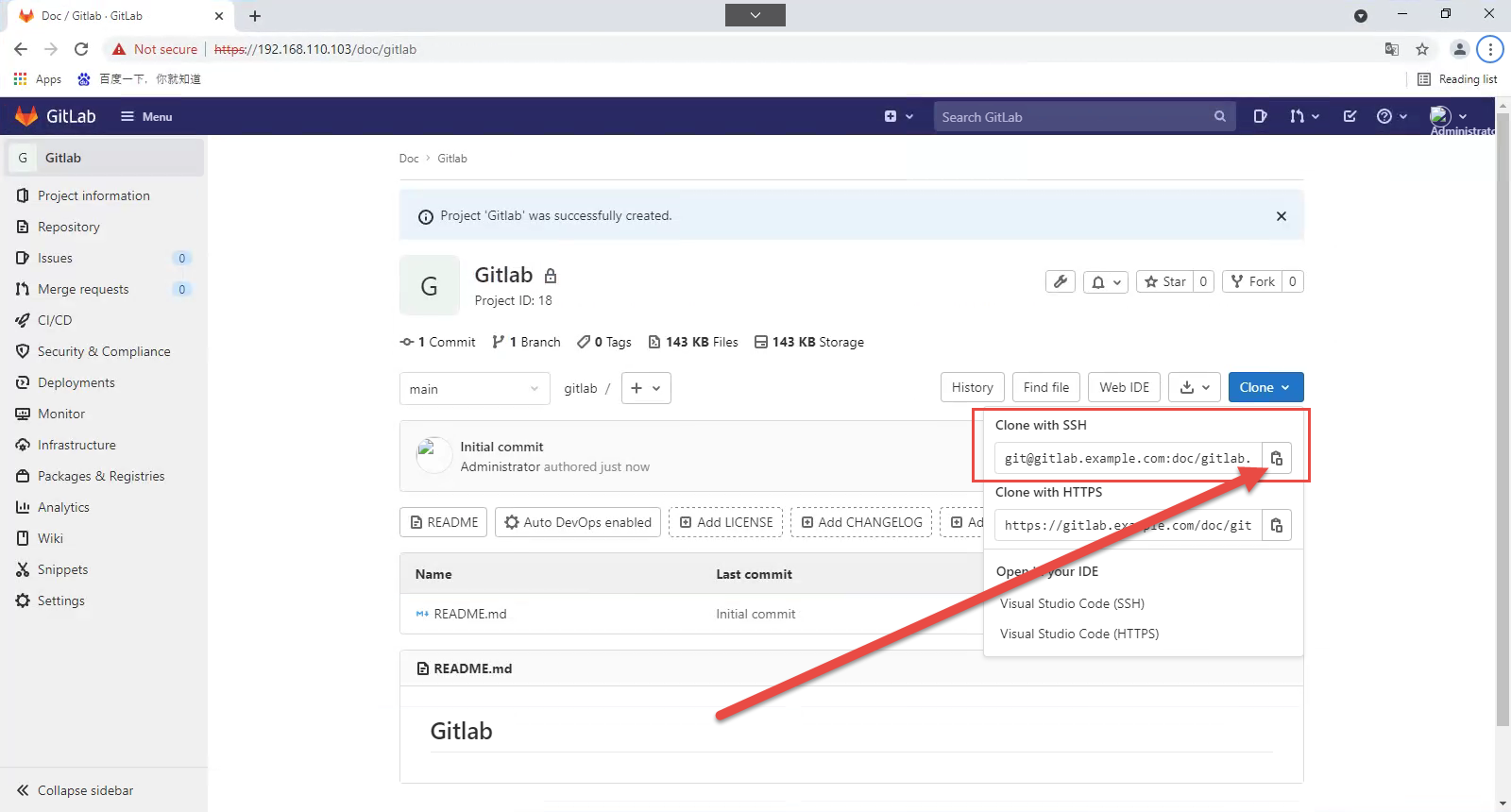Dismiss the project created alert
Image resolution: width=1511 pixels, height=812 pixels.
[x=1282, y=216]
